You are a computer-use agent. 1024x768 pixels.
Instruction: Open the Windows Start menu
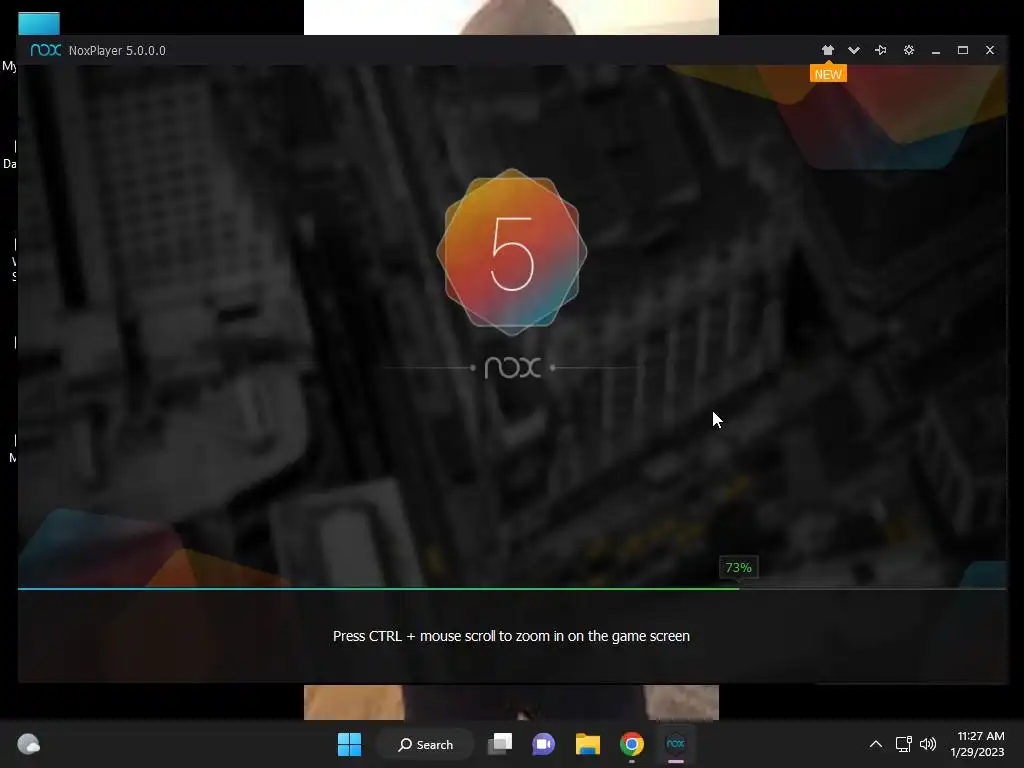349,744
